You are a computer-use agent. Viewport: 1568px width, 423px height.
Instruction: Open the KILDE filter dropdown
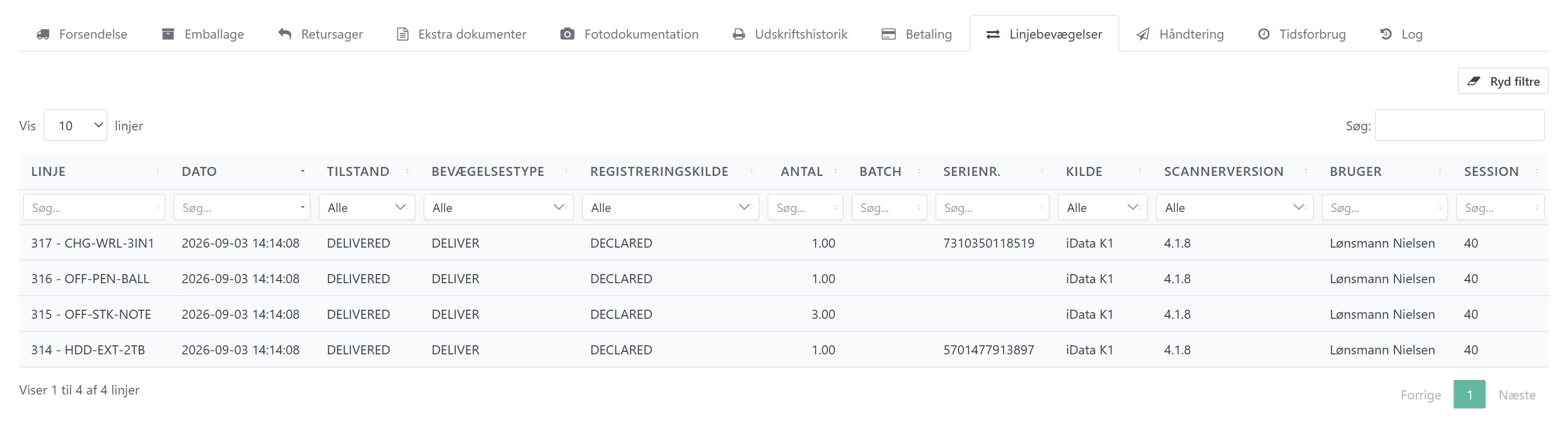[1102, 207]
